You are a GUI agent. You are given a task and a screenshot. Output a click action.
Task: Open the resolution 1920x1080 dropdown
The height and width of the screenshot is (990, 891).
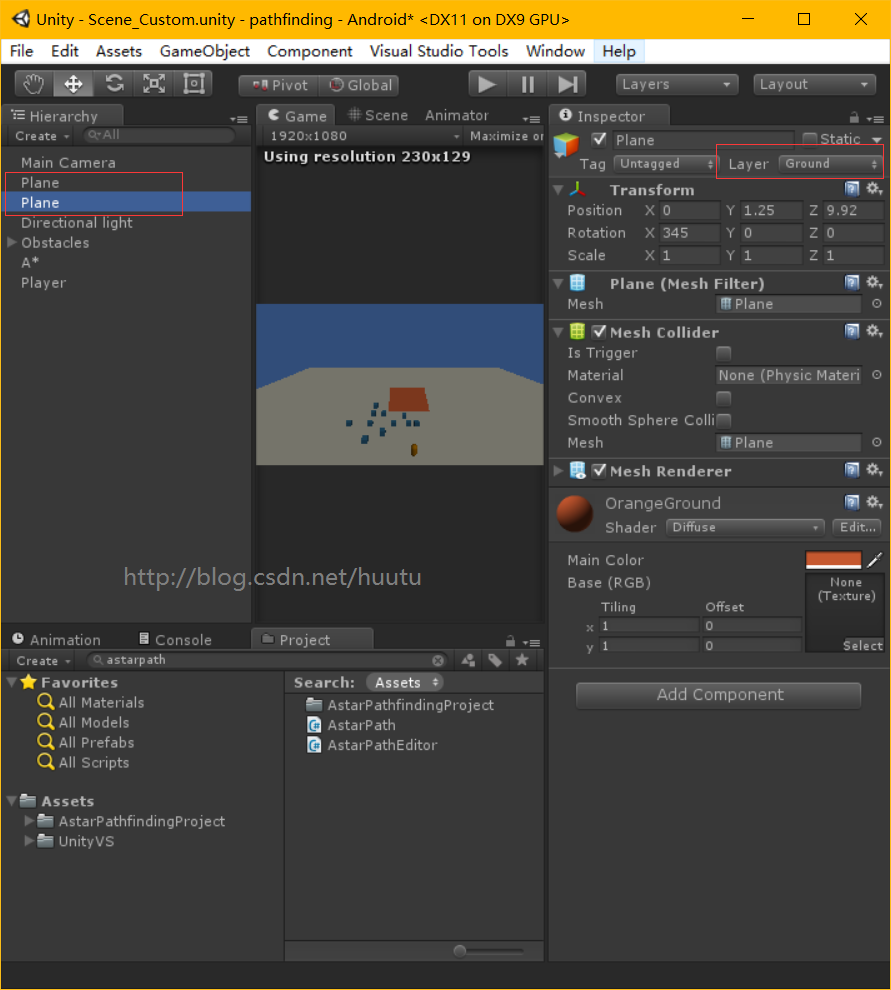[x=364, y=136]
